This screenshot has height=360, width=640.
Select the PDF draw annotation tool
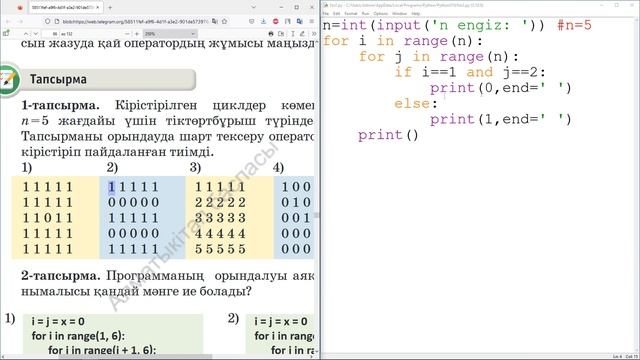(x=302, y=33)
